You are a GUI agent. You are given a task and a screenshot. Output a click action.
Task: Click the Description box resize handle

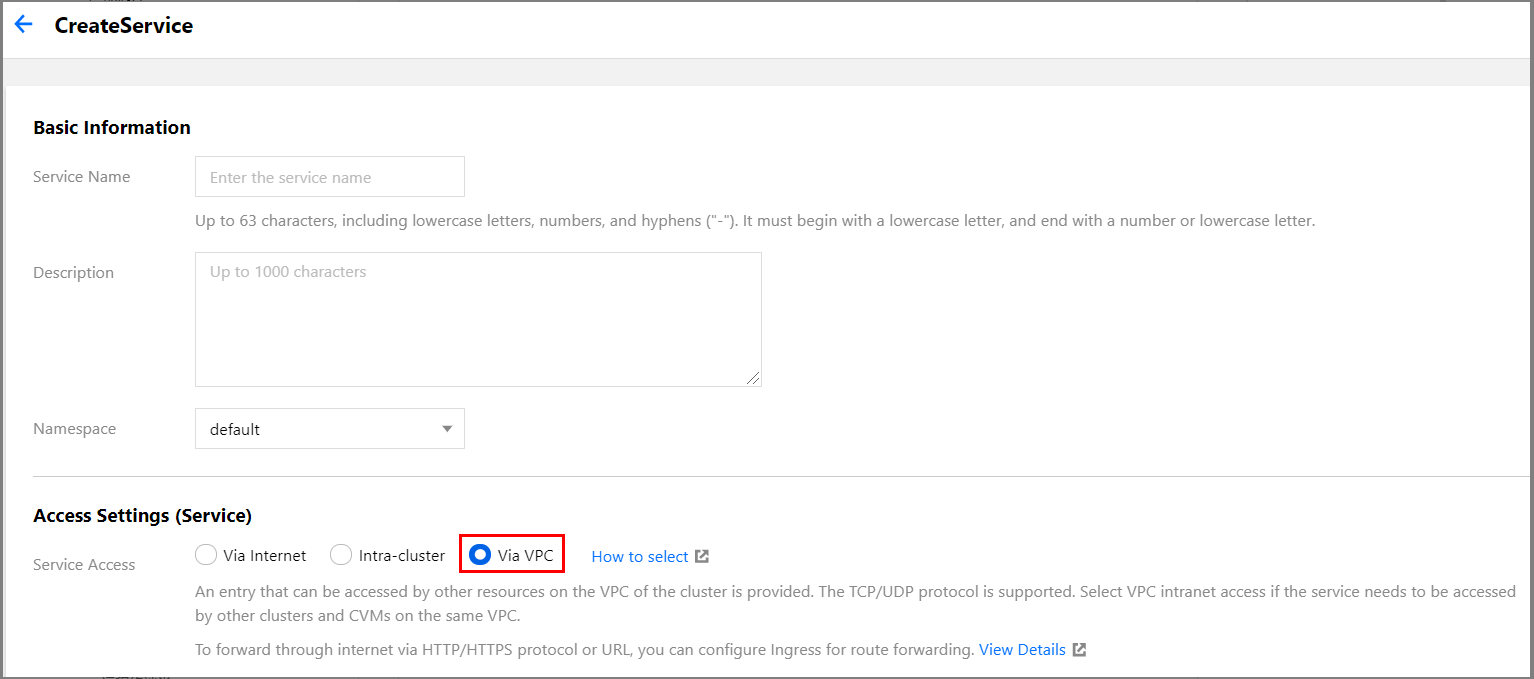(x=753, y=378)
